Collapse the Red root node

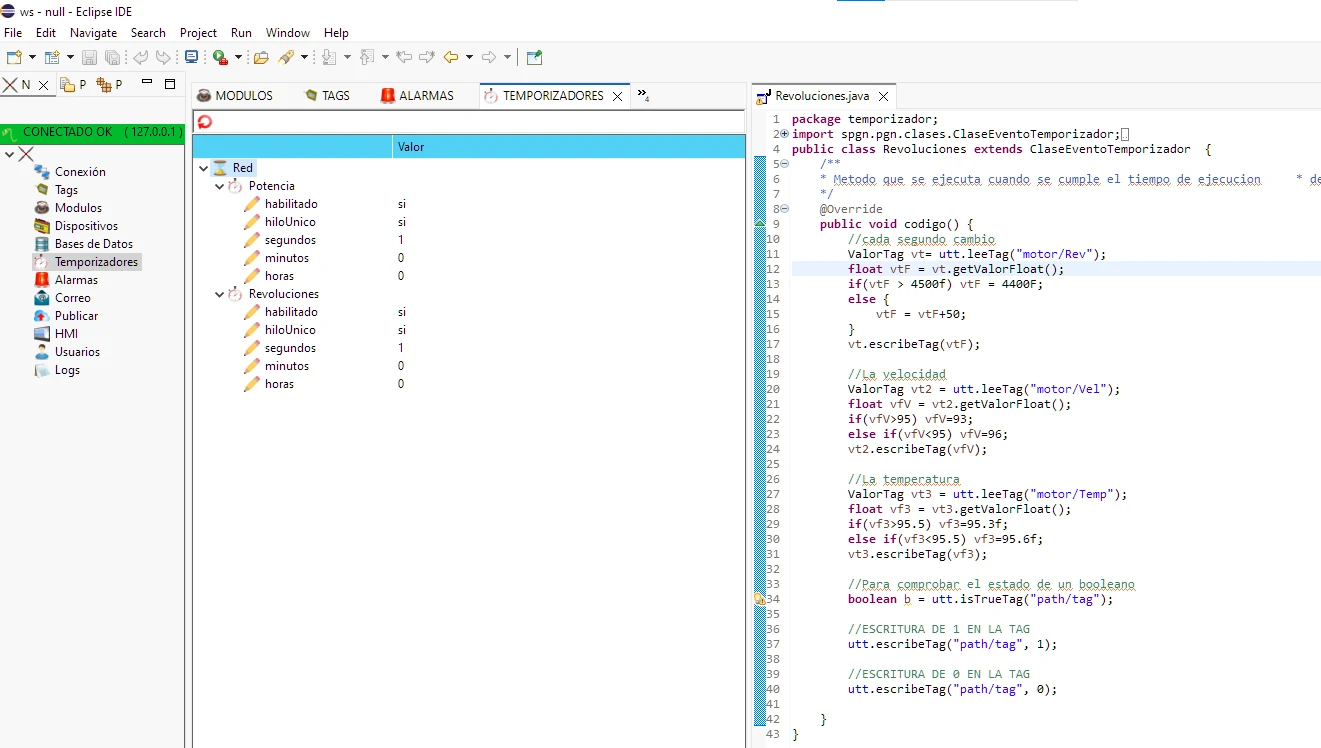point(204,168)
